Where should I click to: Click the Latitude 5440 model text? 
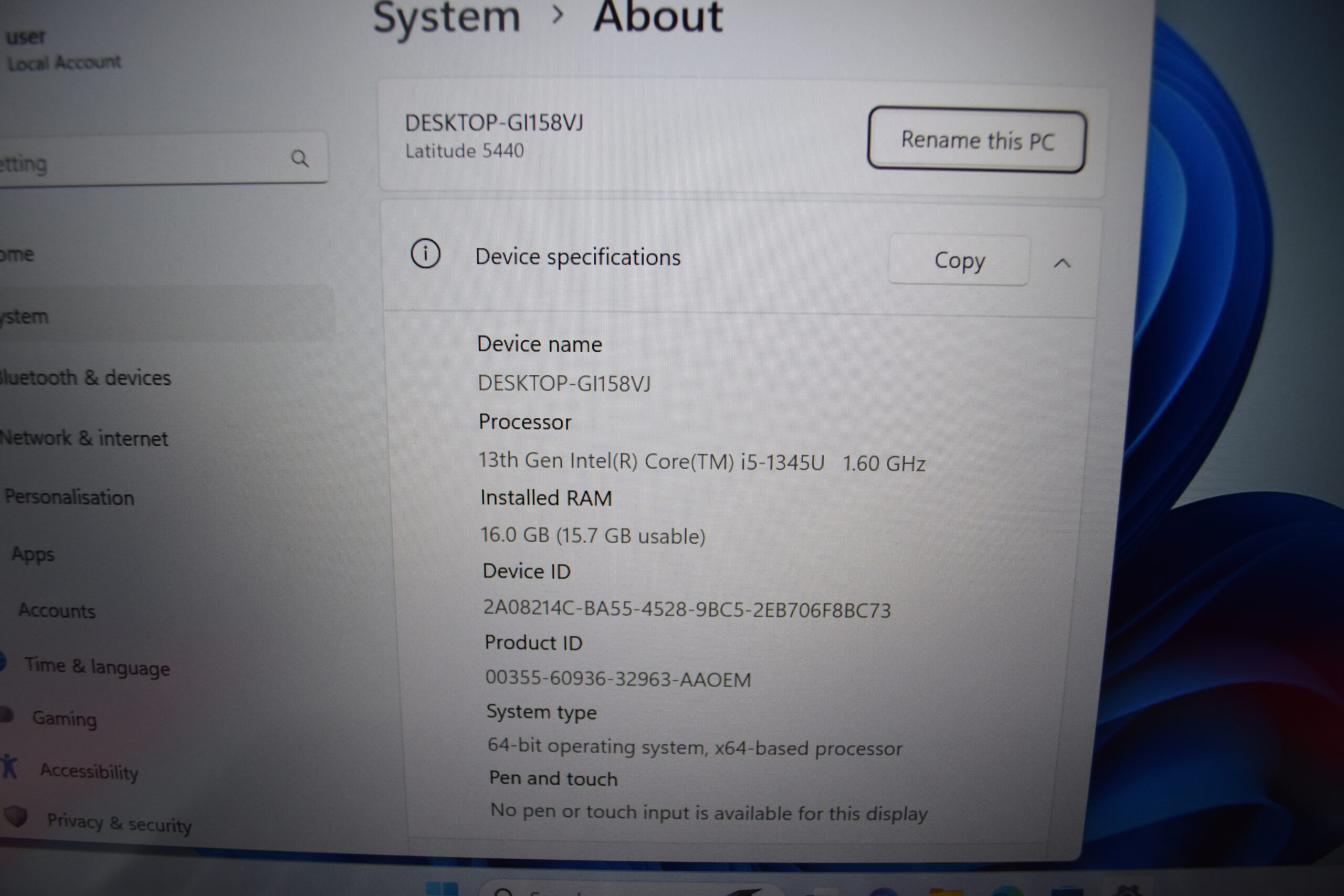(x=465, y=151)
